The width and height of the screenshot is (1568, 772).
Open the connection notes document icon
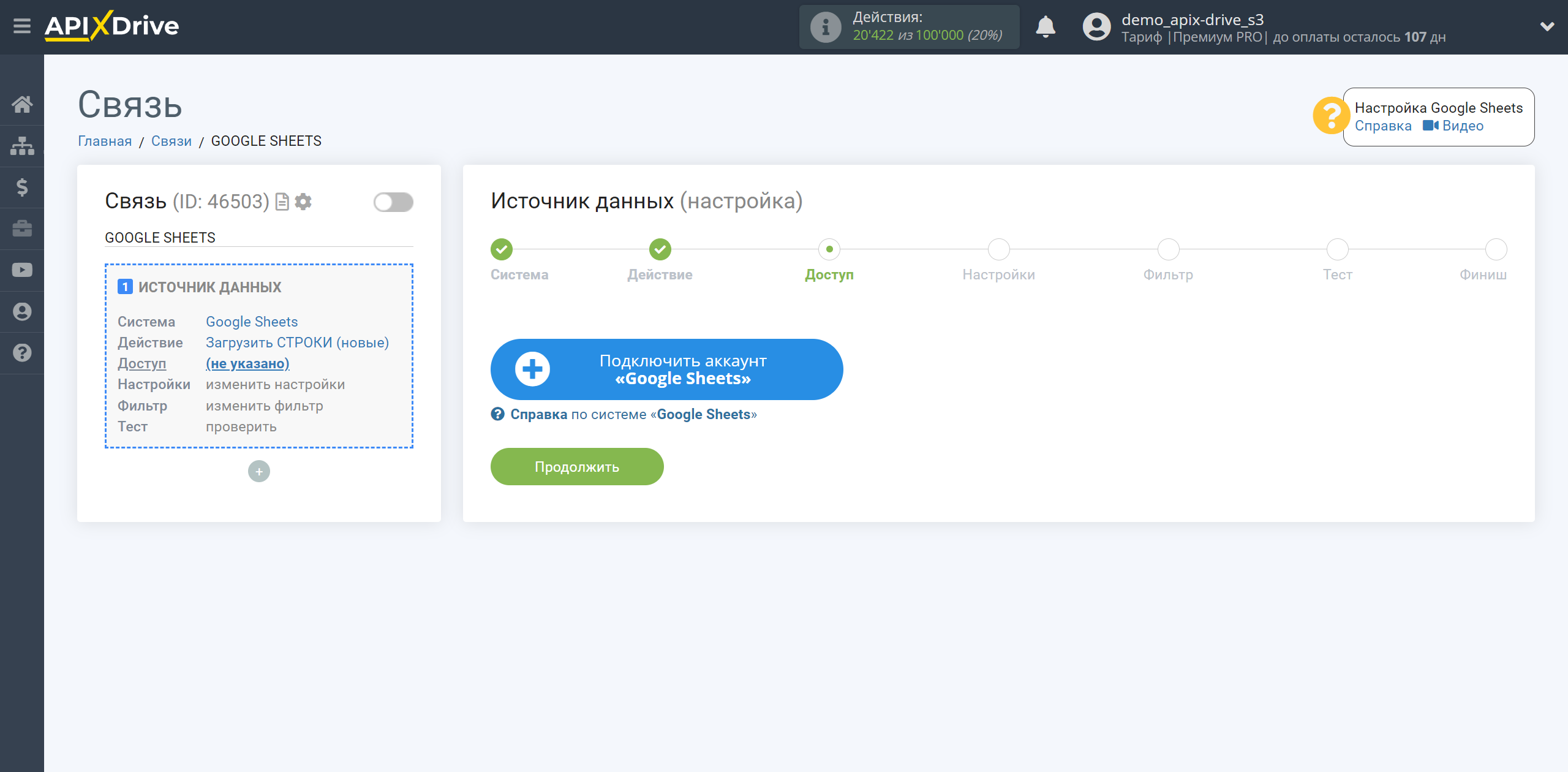pos(282,202)
